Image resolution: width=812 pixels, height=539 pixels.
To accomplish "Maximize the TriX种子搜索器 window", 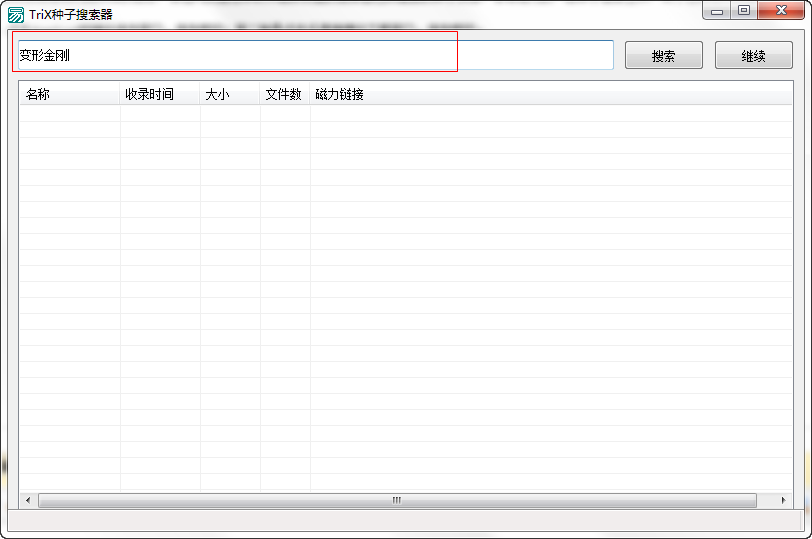I will coord(744,10).
